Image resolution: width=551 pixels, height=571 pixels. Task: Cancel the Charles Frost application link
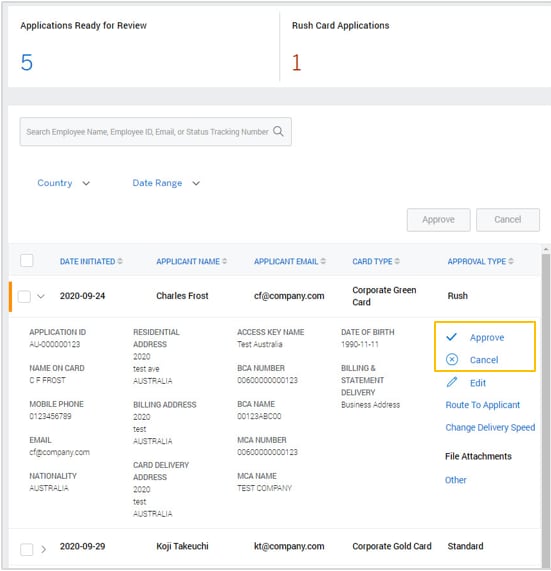tap(484, 360)
